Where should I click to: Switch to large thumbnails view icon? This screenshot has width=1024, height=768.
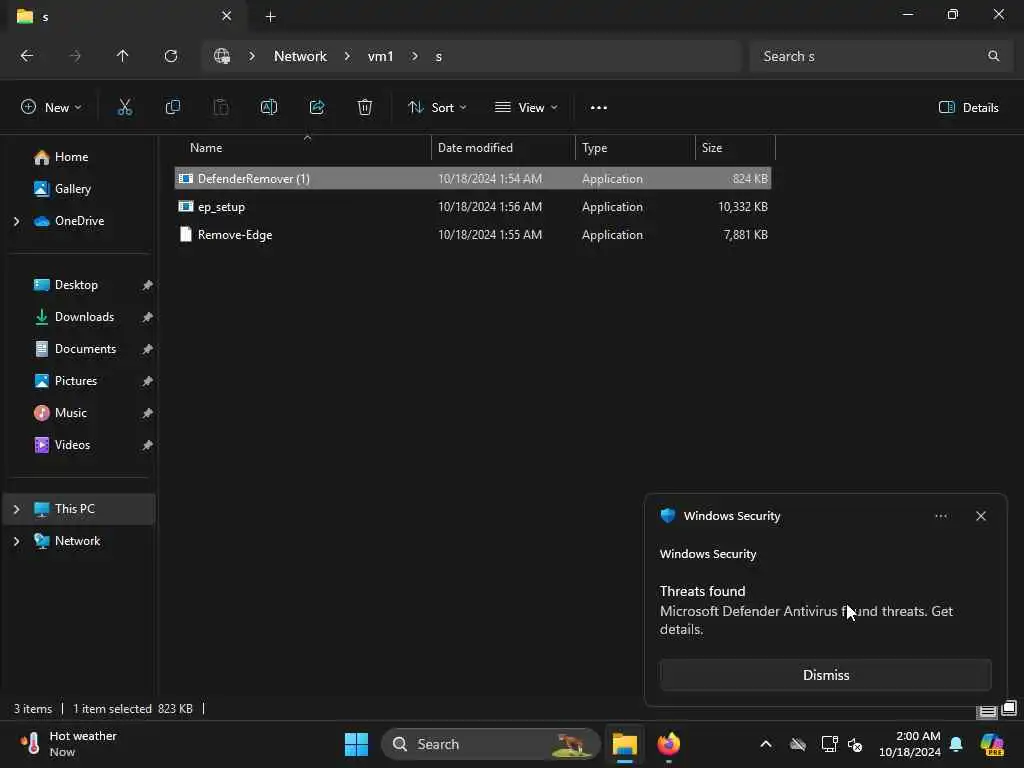1010,708
